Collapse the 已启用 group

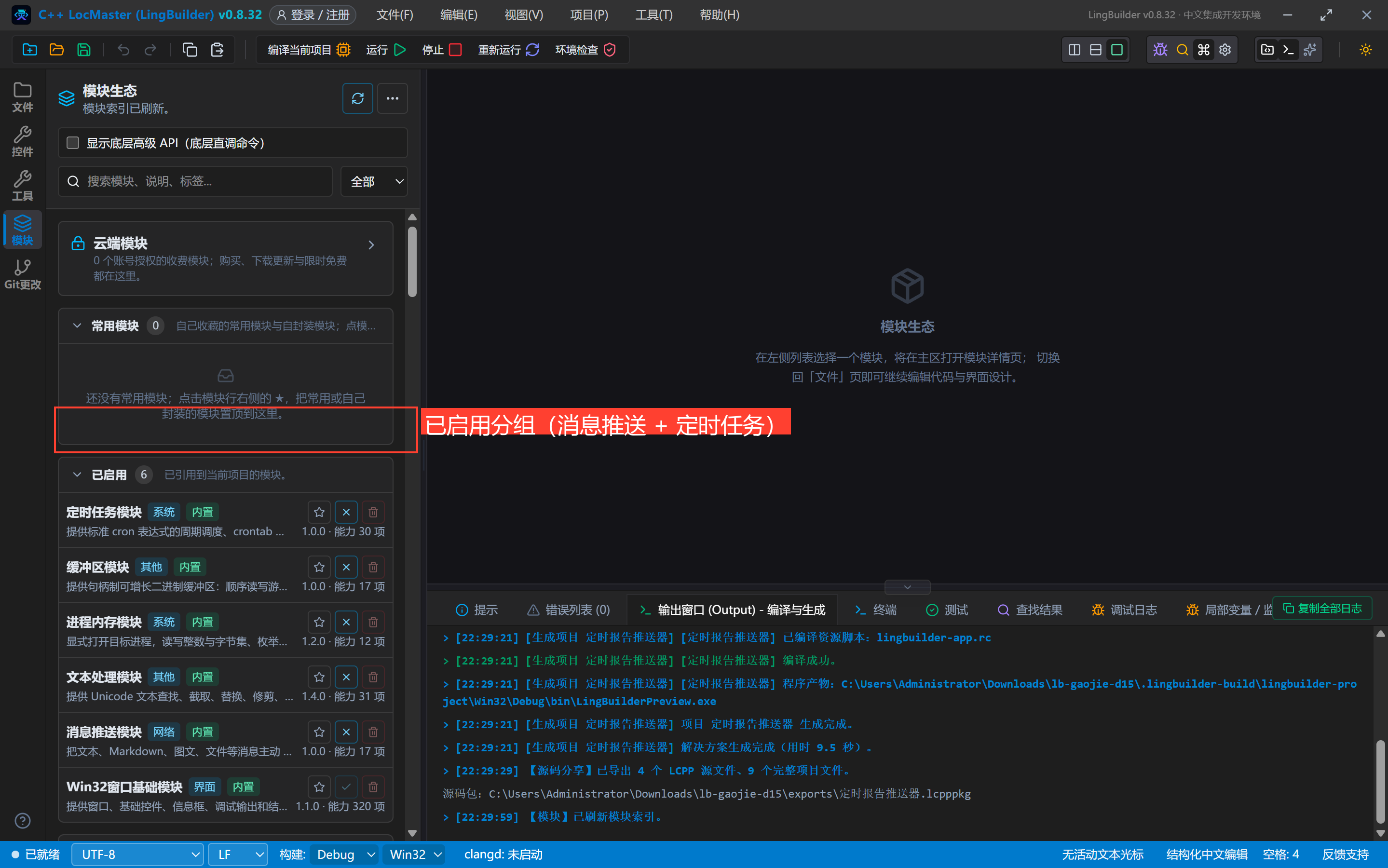pyautogui.click(x=77, y=475)
